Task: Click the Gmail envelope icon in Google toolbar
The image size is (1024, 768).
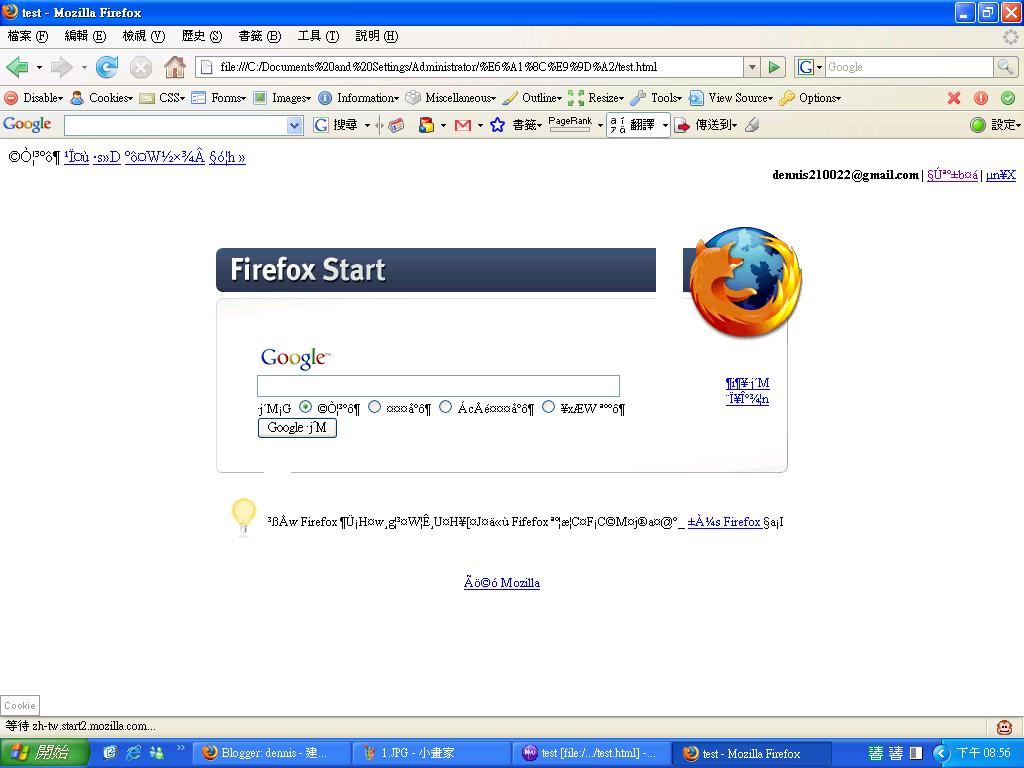Action: pyautogui.click(x=462, y=125)
